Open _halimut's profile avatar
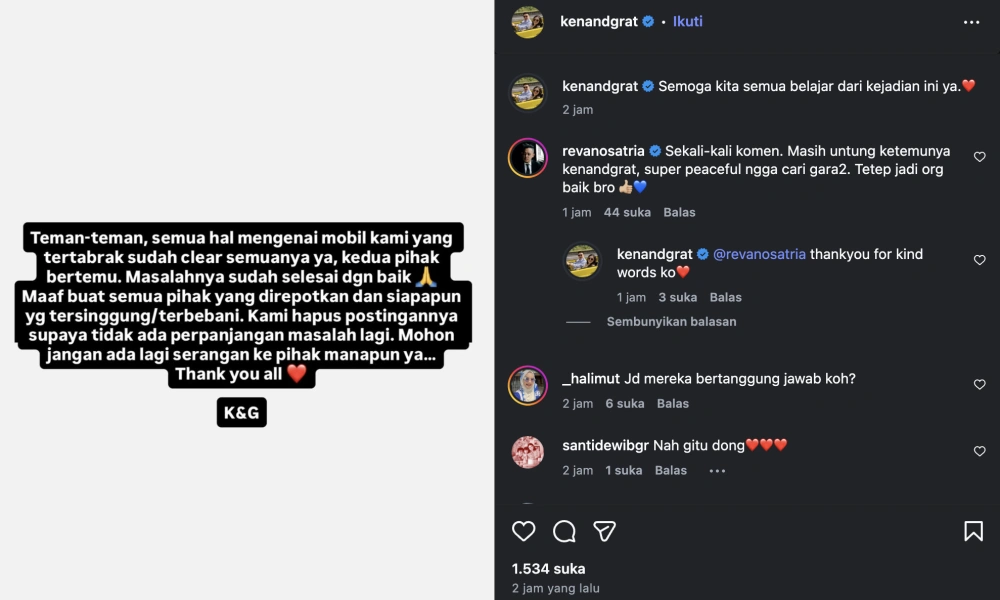 coord(528,385)
